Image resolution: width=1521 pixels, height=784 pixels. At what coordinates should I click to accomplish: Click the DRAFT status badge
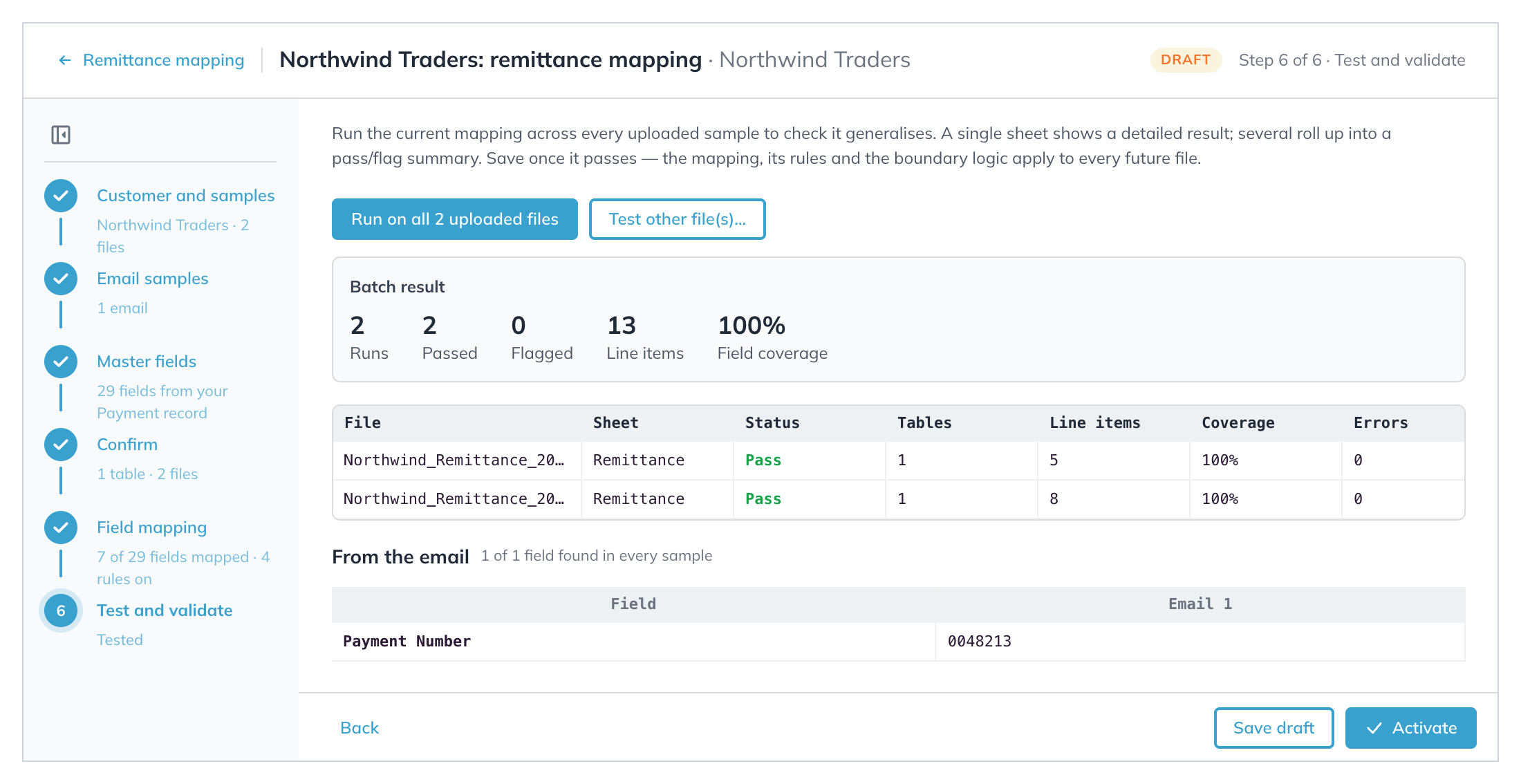coord(1186,60)
